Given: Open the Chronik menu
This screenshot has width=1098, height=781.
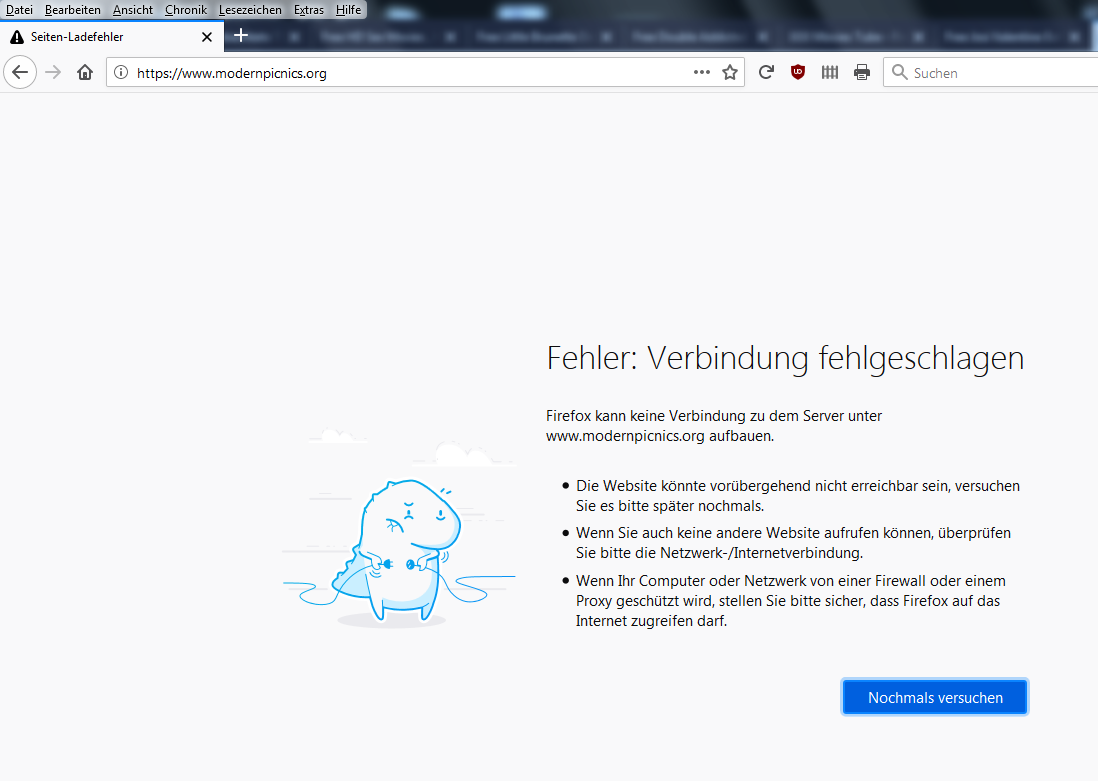Looking at the screenshot, I should [x=185, y=9].
